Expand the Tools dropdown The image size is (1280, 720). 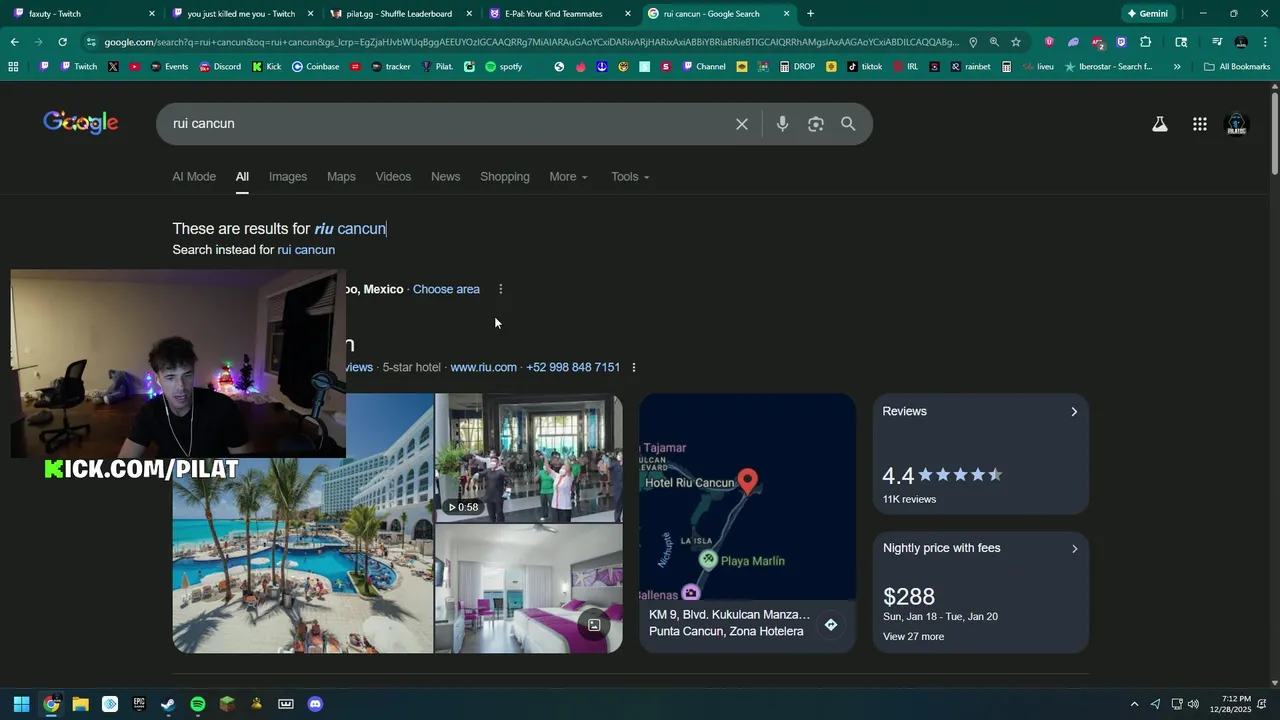(x=630, y=177)
